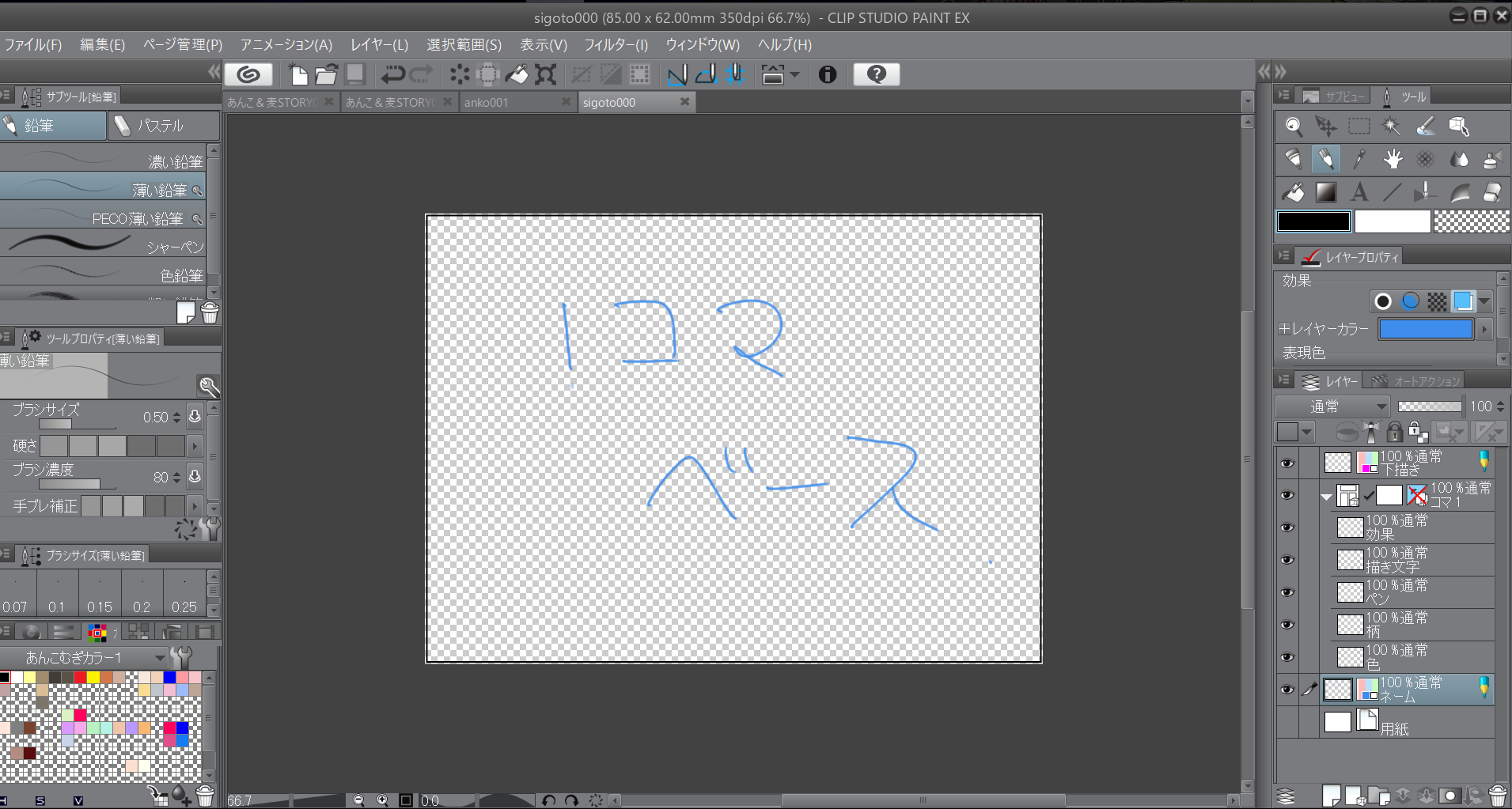This screenshot has height=809, width=1512.
Task: Choose the 0.15 brush size preset
Action: point(100,593)
